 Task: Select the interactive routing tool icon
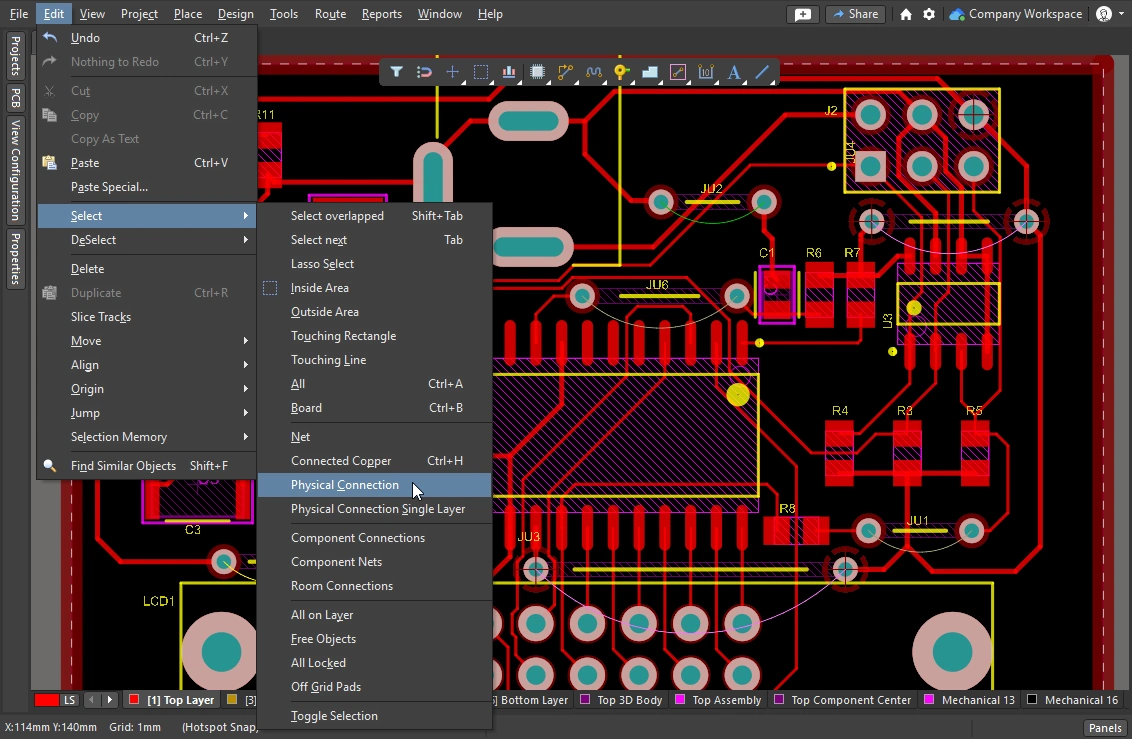pos(566,72)
